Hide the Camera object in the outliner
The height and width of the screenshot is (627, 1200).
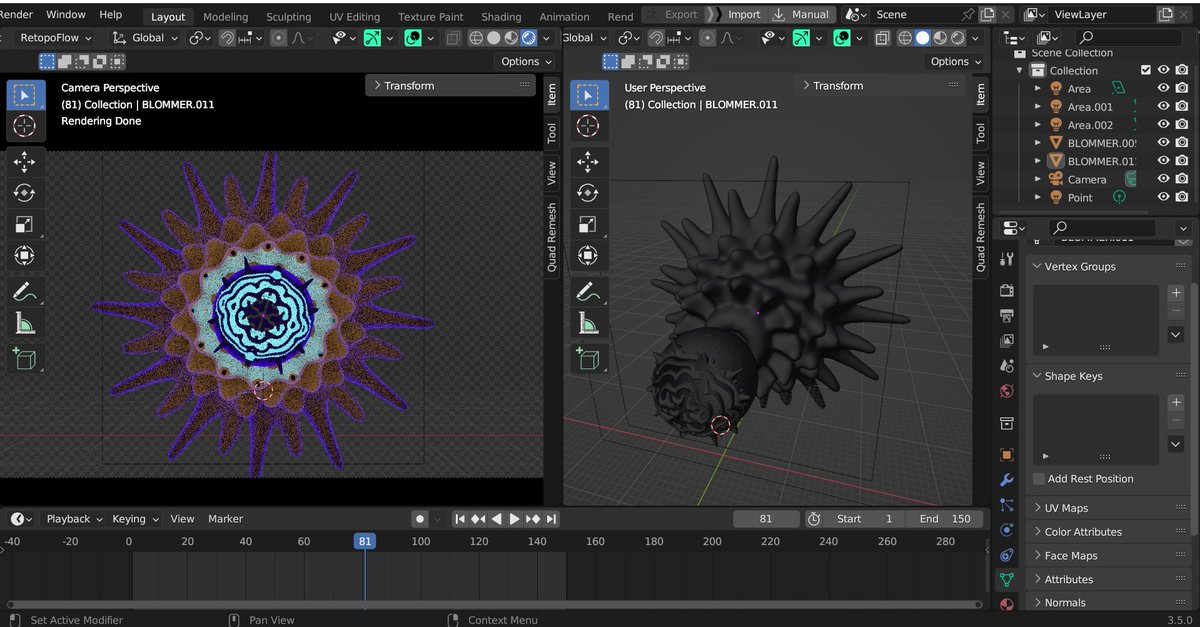pyautogui.click(x=1163, y=179)
